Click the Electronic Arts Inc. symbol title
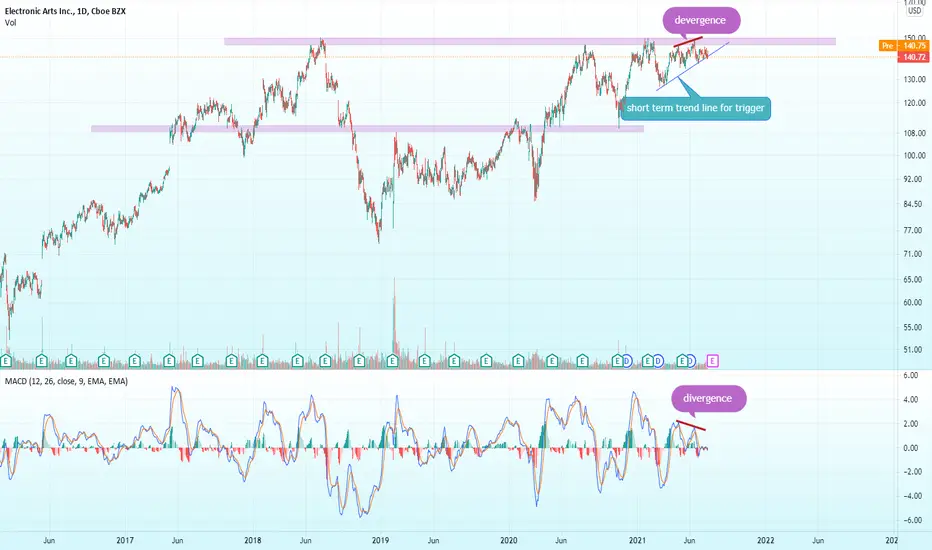 65,11
